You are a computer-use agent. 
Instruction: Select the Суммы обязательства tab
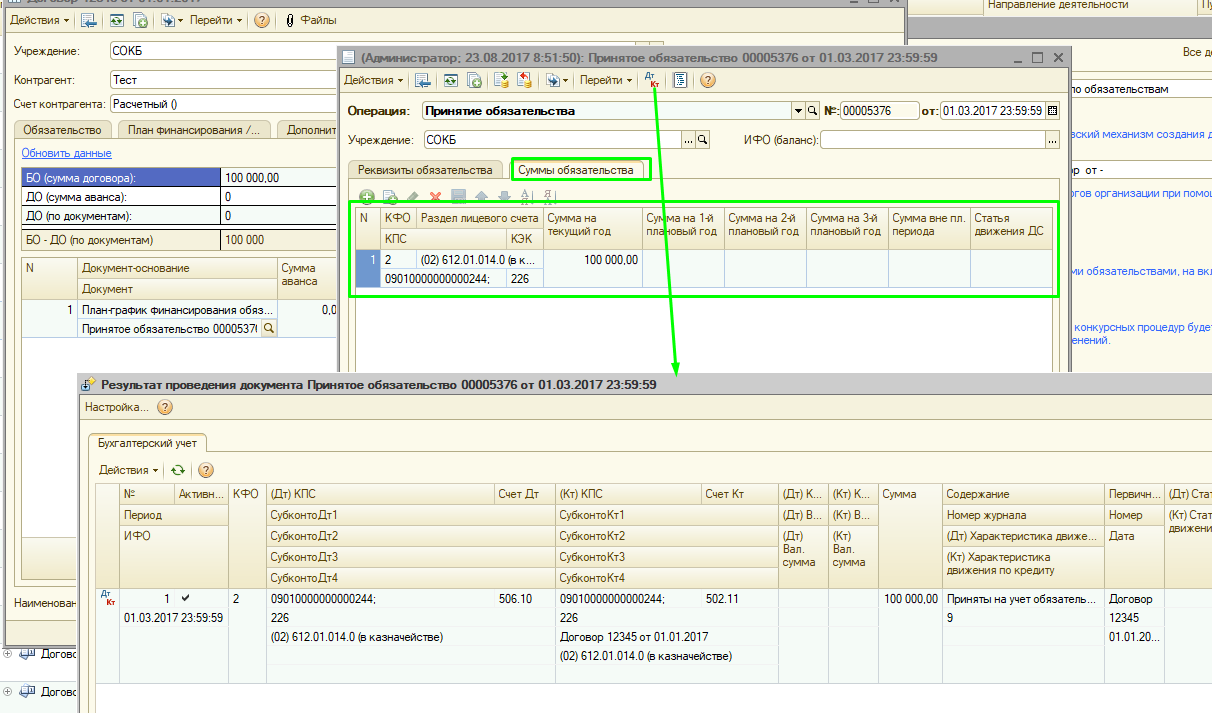(576, 170)
